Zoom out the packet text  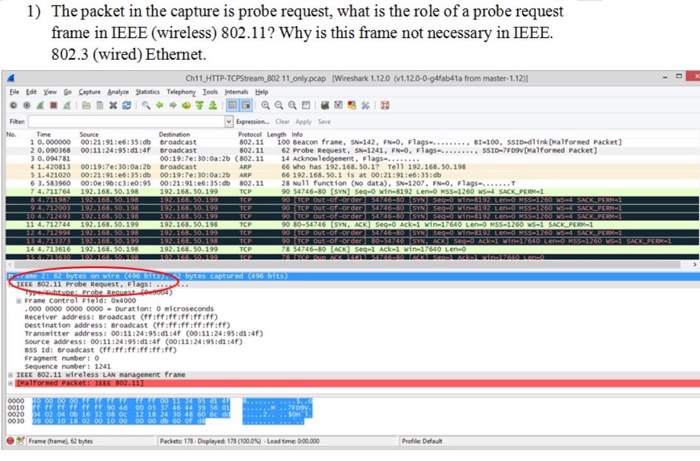click(x=279, y=105)
